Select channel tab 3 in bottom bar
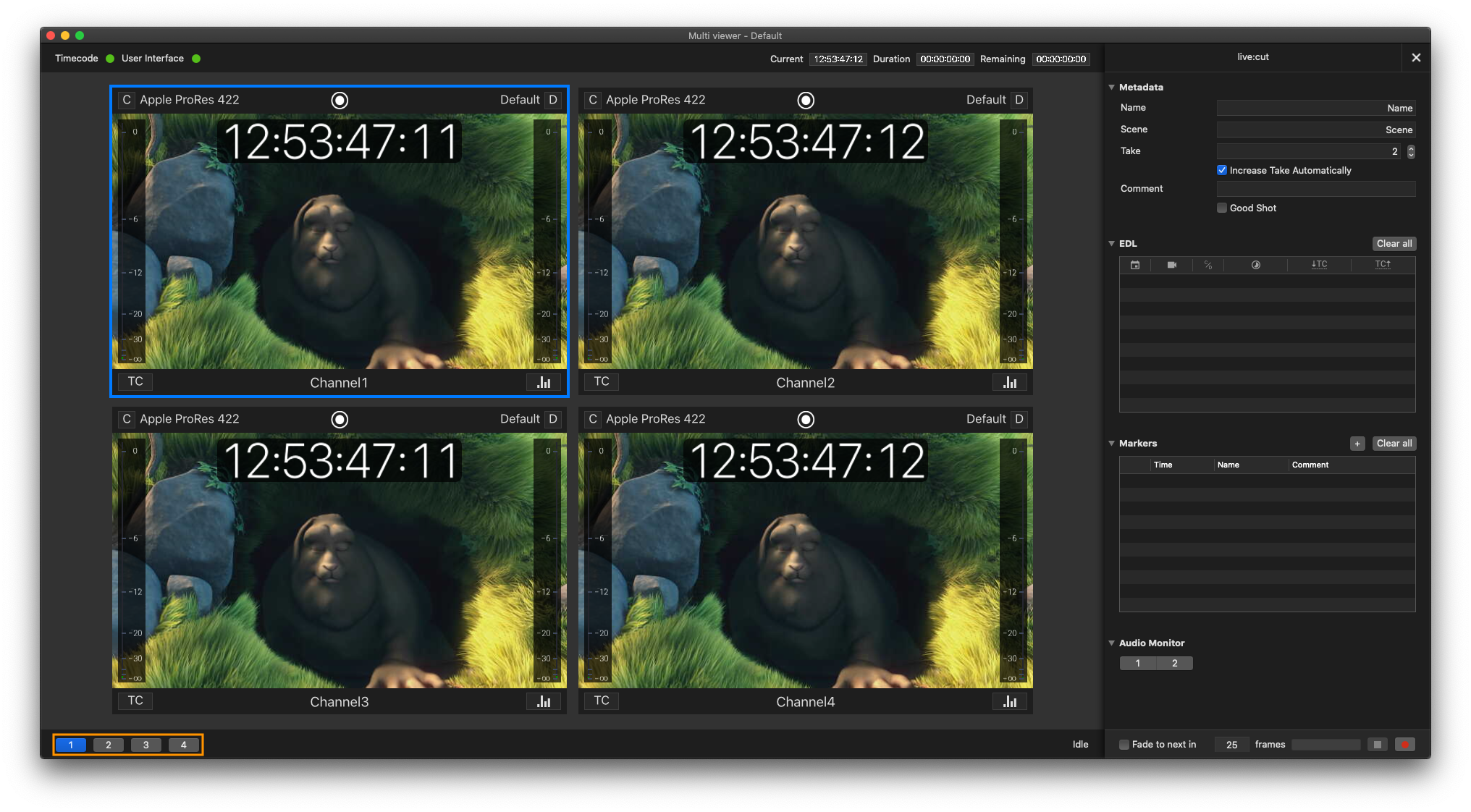Image resolution: width=1471 pixels, height=812 pixels. [x=146, y=745]
